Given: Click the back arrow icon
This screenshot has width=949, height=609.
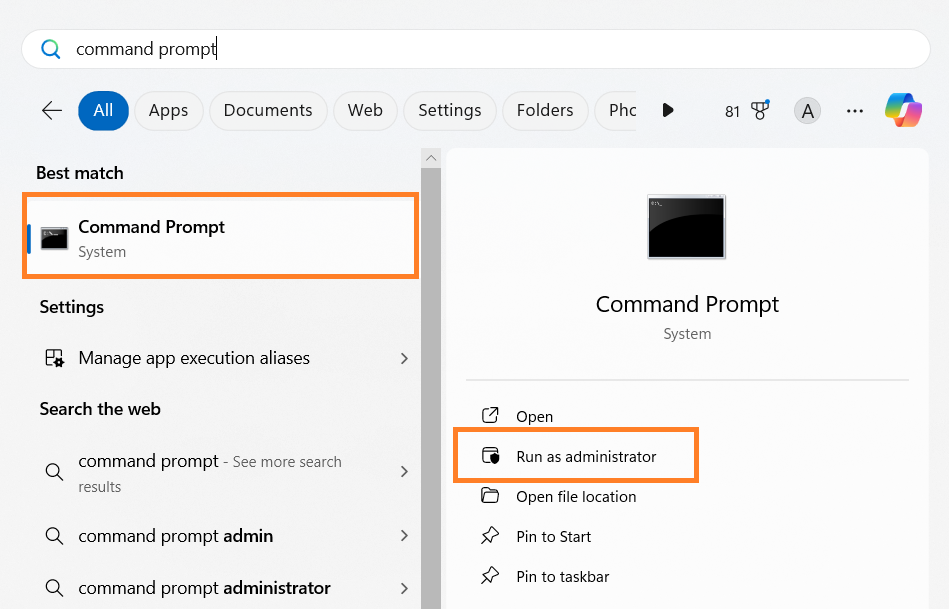Looking at the screenshot, I should (x=52, y=111).
